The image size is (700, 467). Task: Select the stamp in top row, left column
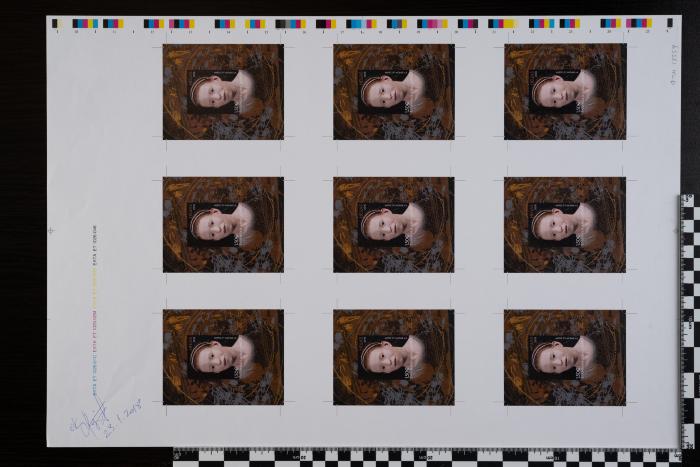(223, 92)
